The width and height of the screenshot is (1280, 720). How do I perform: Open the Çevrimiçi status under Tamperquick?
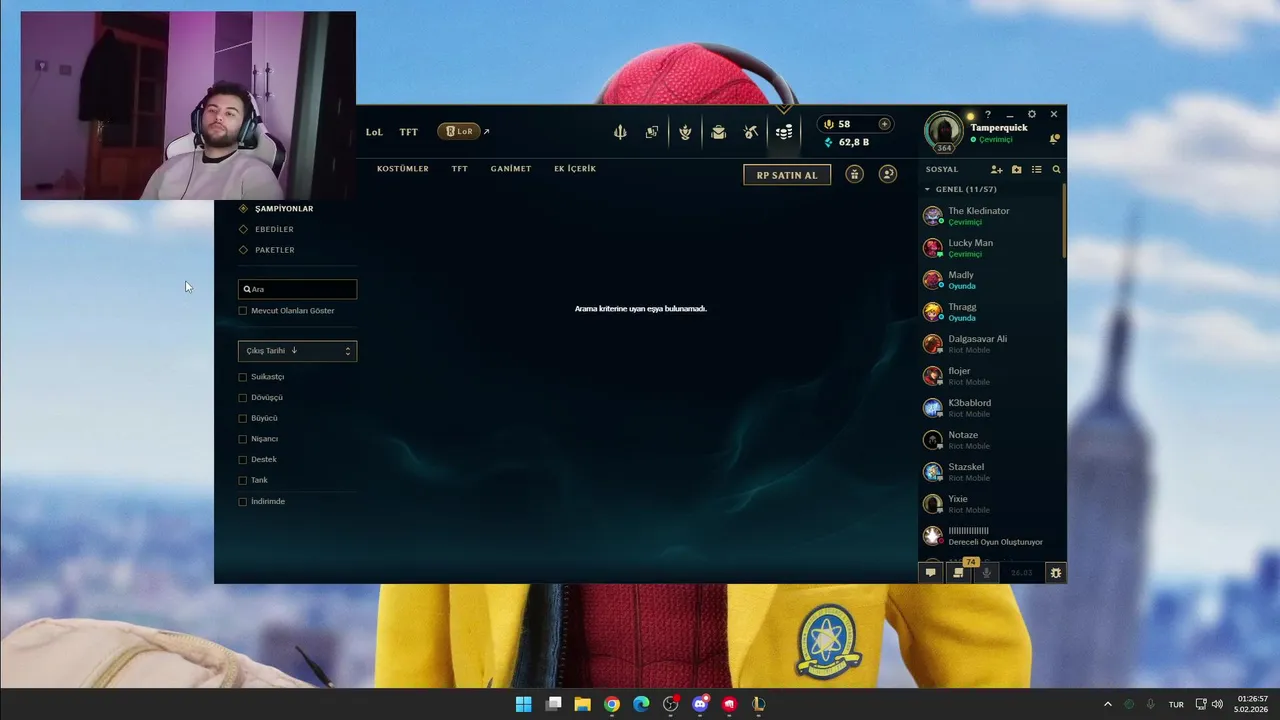click(x=993, y=140)
